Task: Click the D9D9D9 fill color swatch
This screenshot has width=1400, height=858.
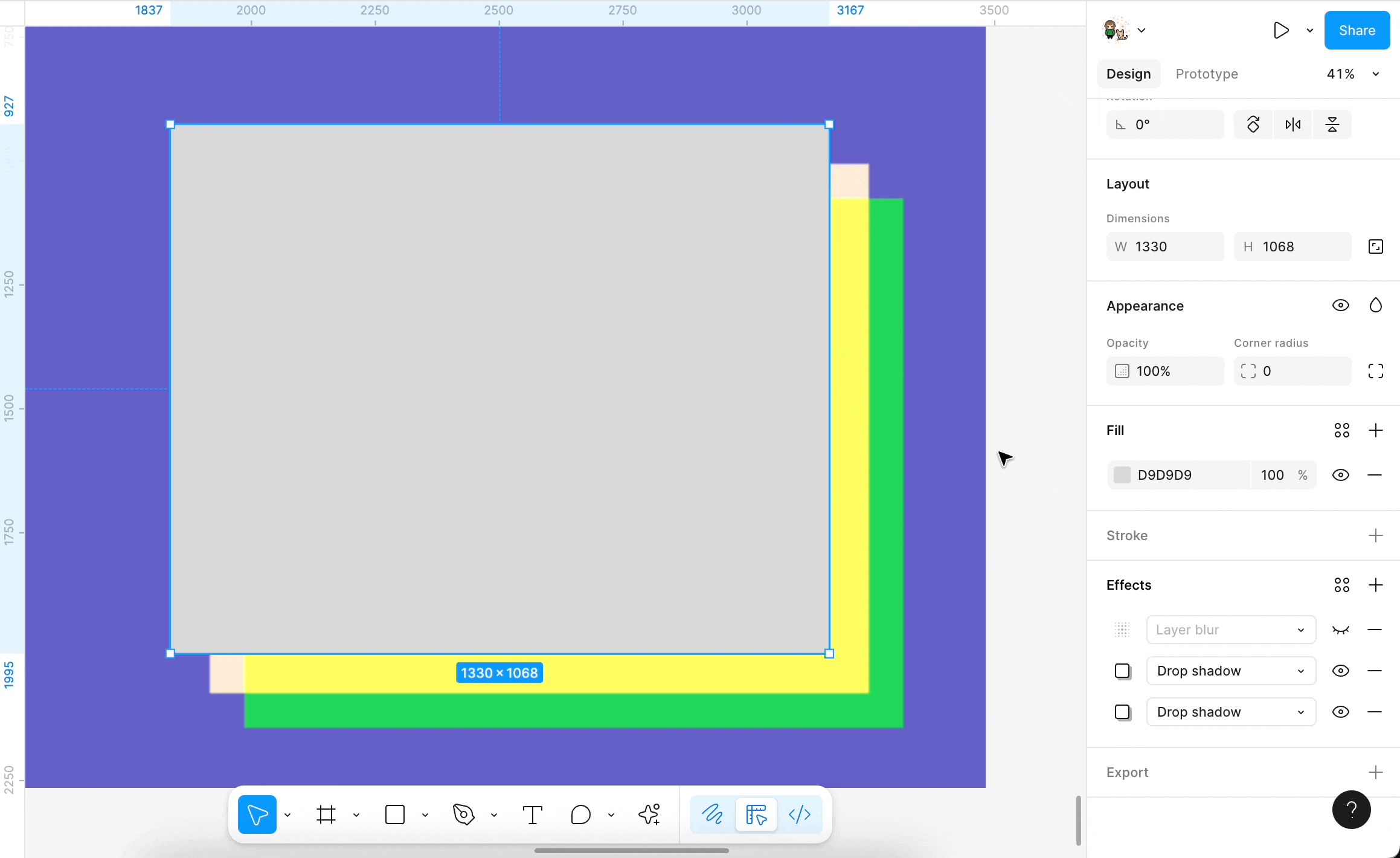Action: pos(1122,475)
